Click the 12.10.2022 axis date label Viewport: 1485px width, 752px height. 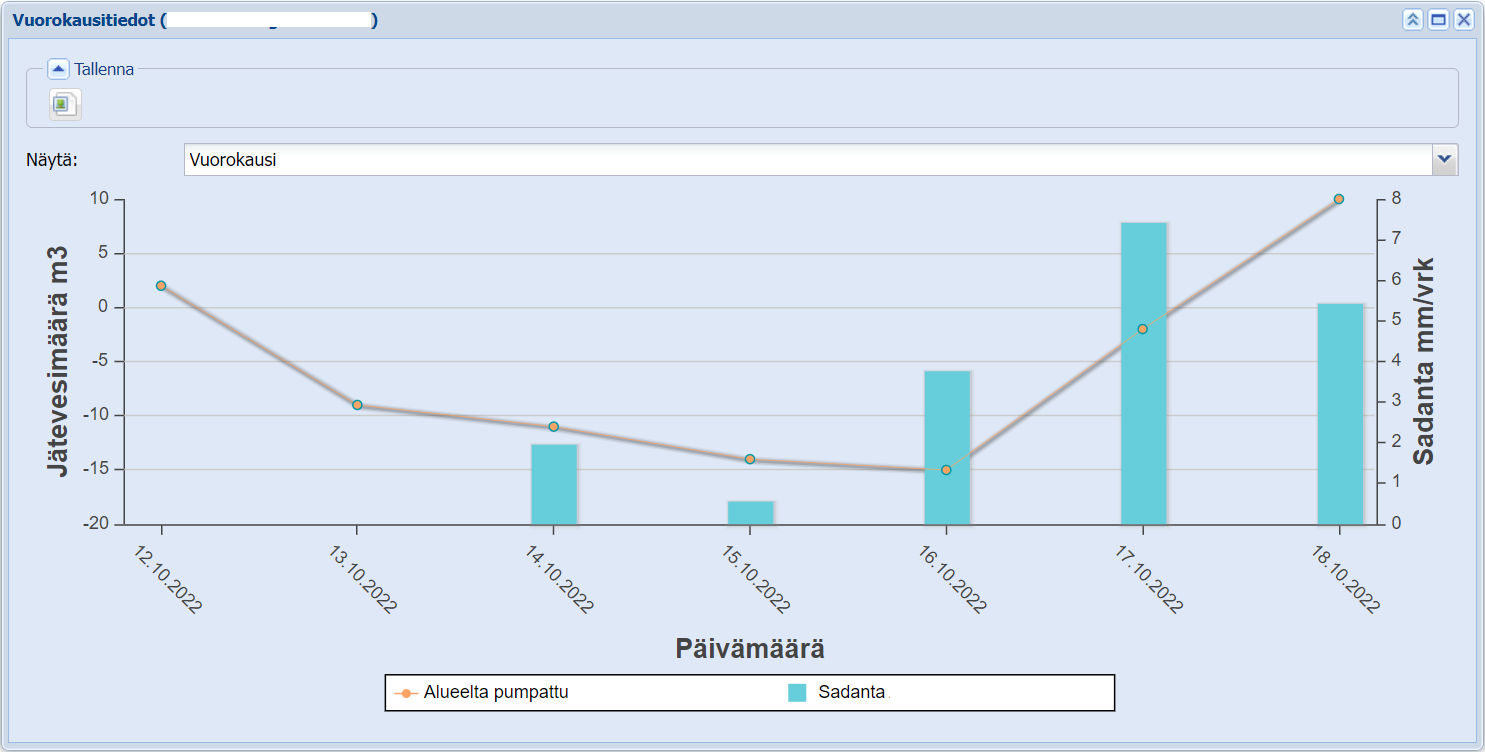coord(169,577)
